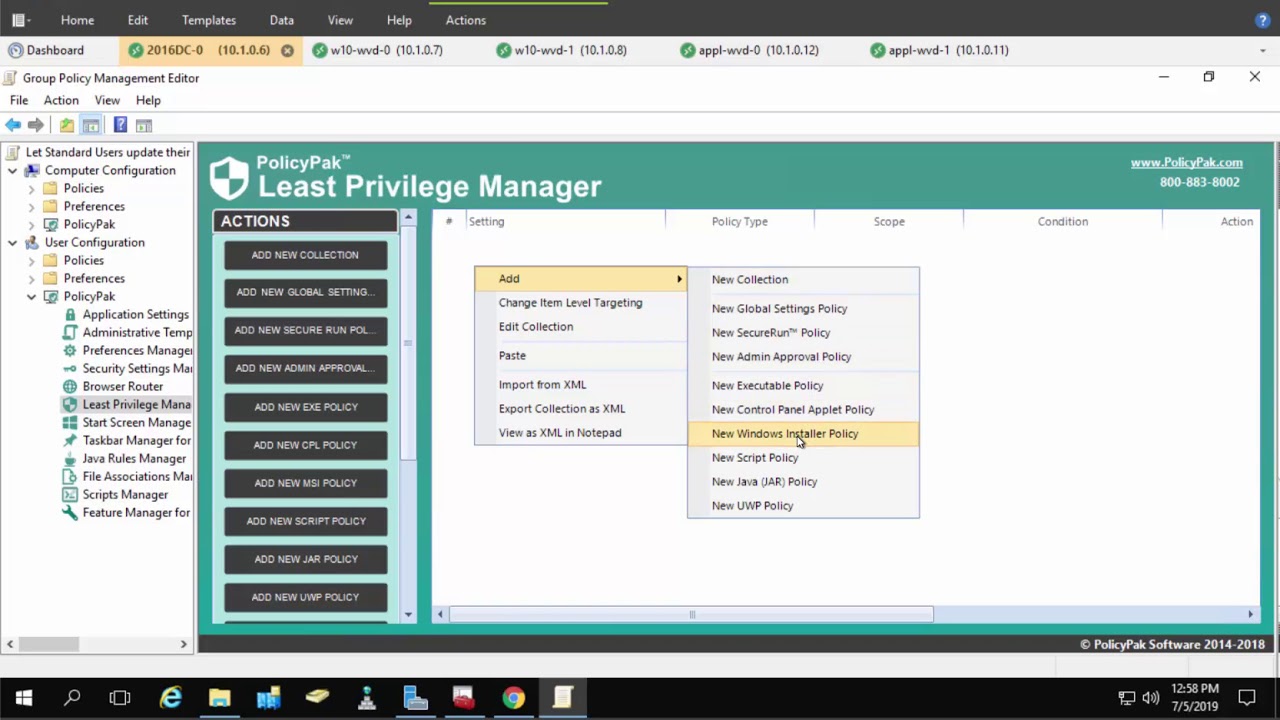
Task: Choose Export Collection as XML
Action: point(580,408)
